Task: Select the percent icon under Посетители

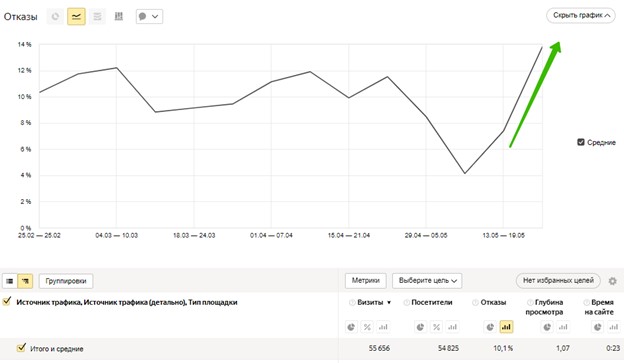Action: point(437,327)
